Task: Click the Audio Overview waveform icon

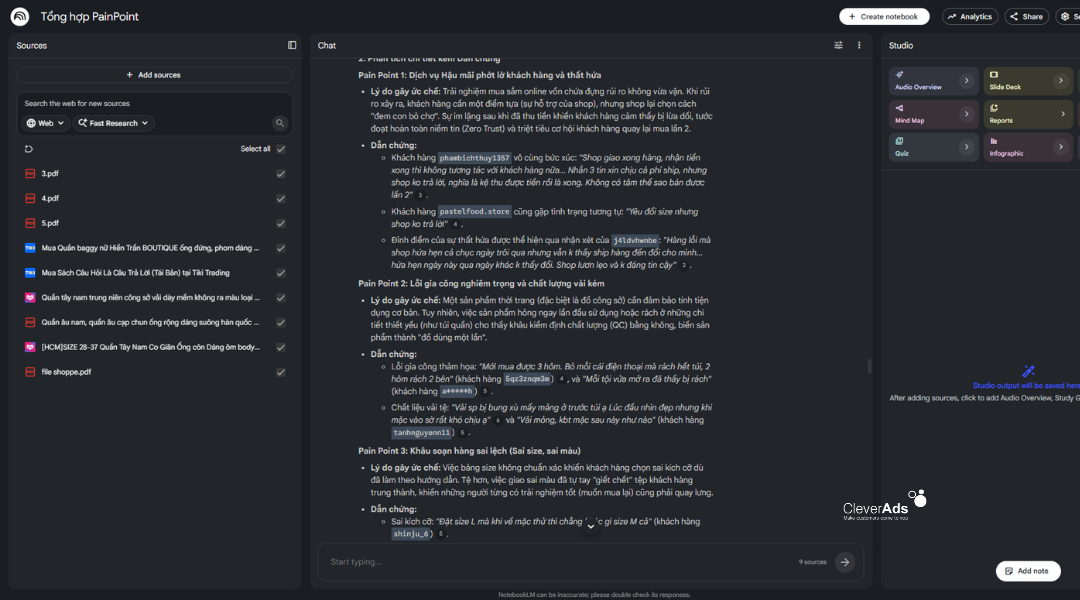Action: (900, 74)
